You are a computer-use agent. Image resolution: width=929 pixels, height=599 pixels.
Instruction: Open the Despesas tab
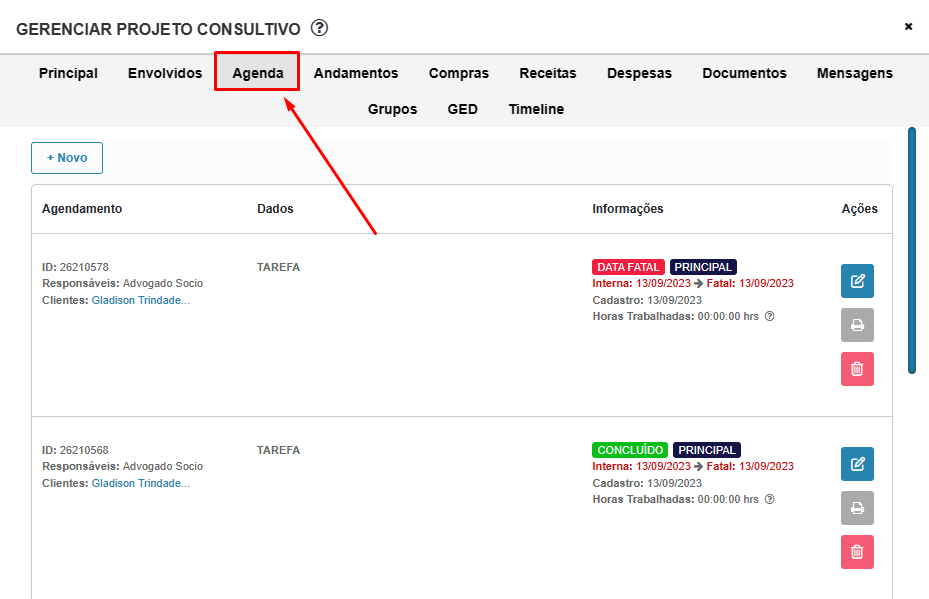tap(639, 73)
